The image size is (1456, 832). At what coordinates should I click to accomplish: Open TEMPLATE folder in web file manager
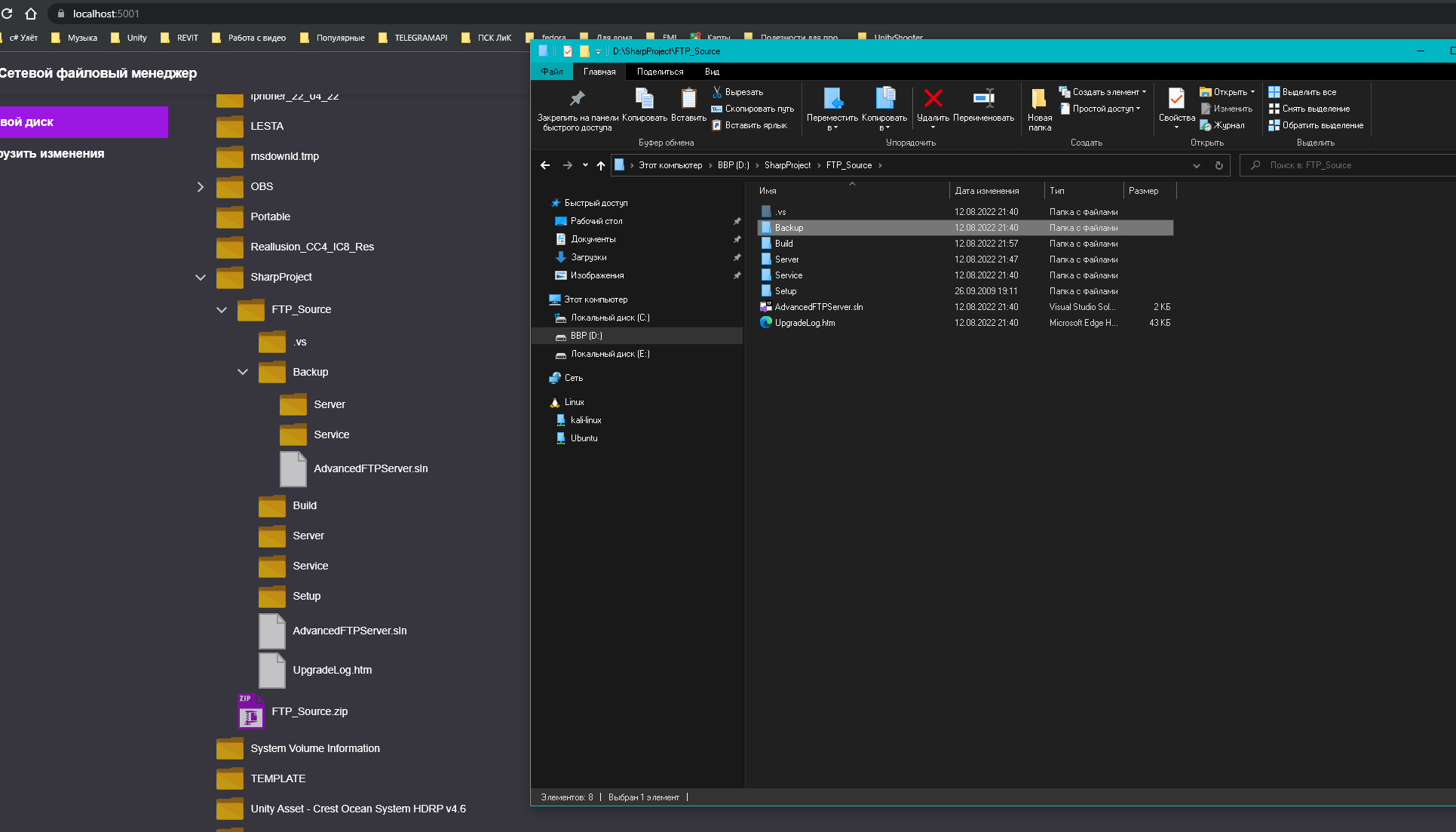click(x=261, y=778)
